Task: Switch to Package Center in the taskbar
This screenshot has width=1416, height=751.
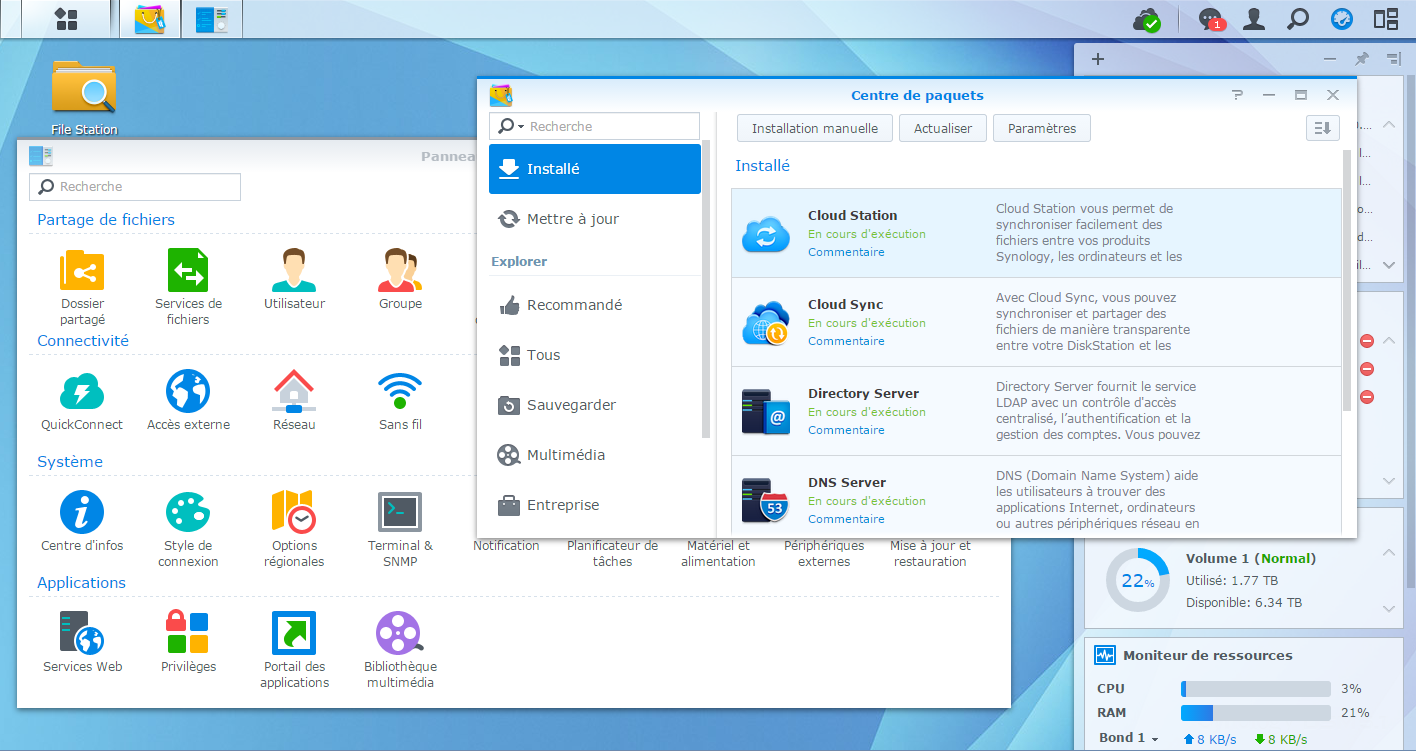Action: (150, 19)
